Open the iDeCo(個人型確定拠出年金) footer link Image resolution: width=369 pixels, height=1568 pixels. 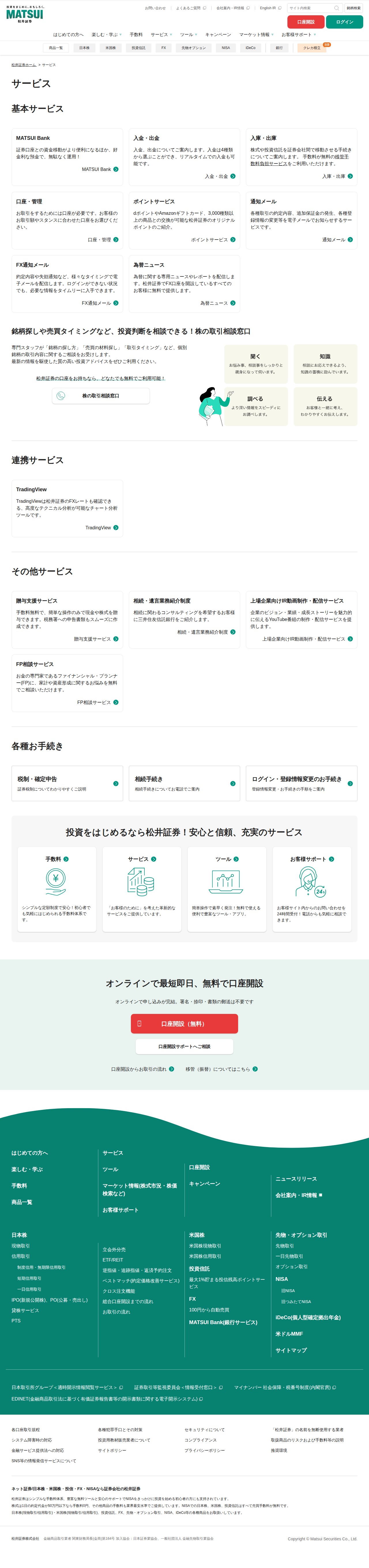pos(308,1317)
